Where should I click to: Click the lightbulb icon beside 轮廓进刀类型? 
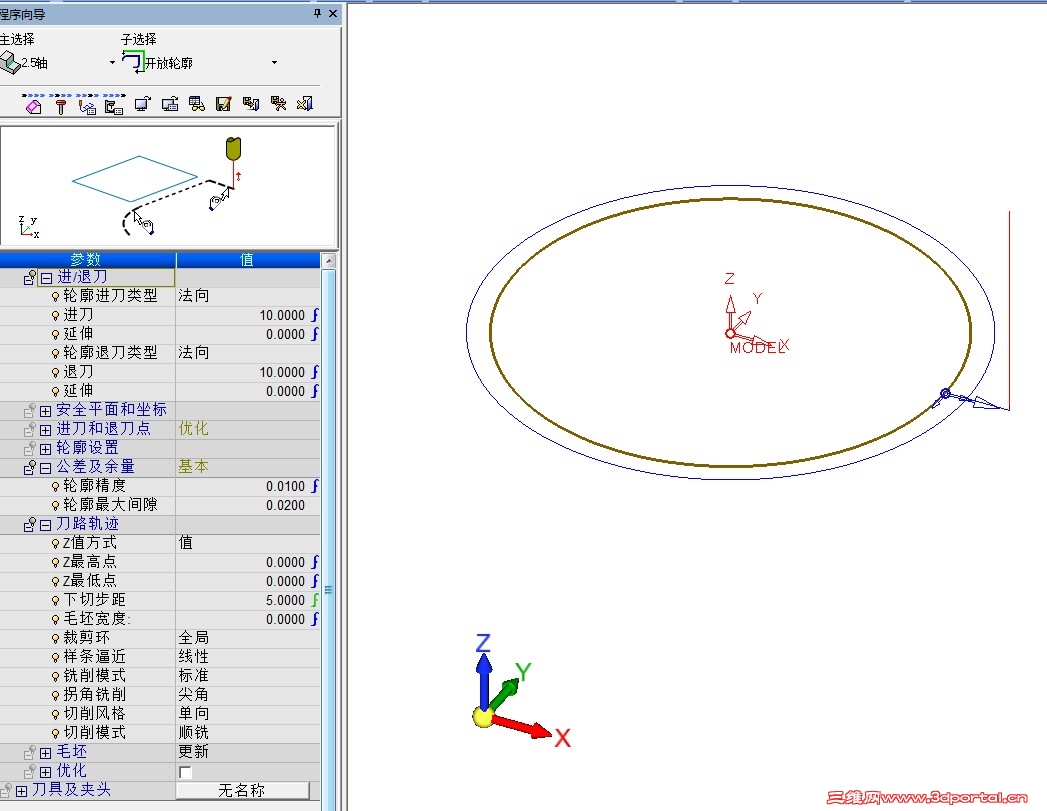click(x=55, y=296)
